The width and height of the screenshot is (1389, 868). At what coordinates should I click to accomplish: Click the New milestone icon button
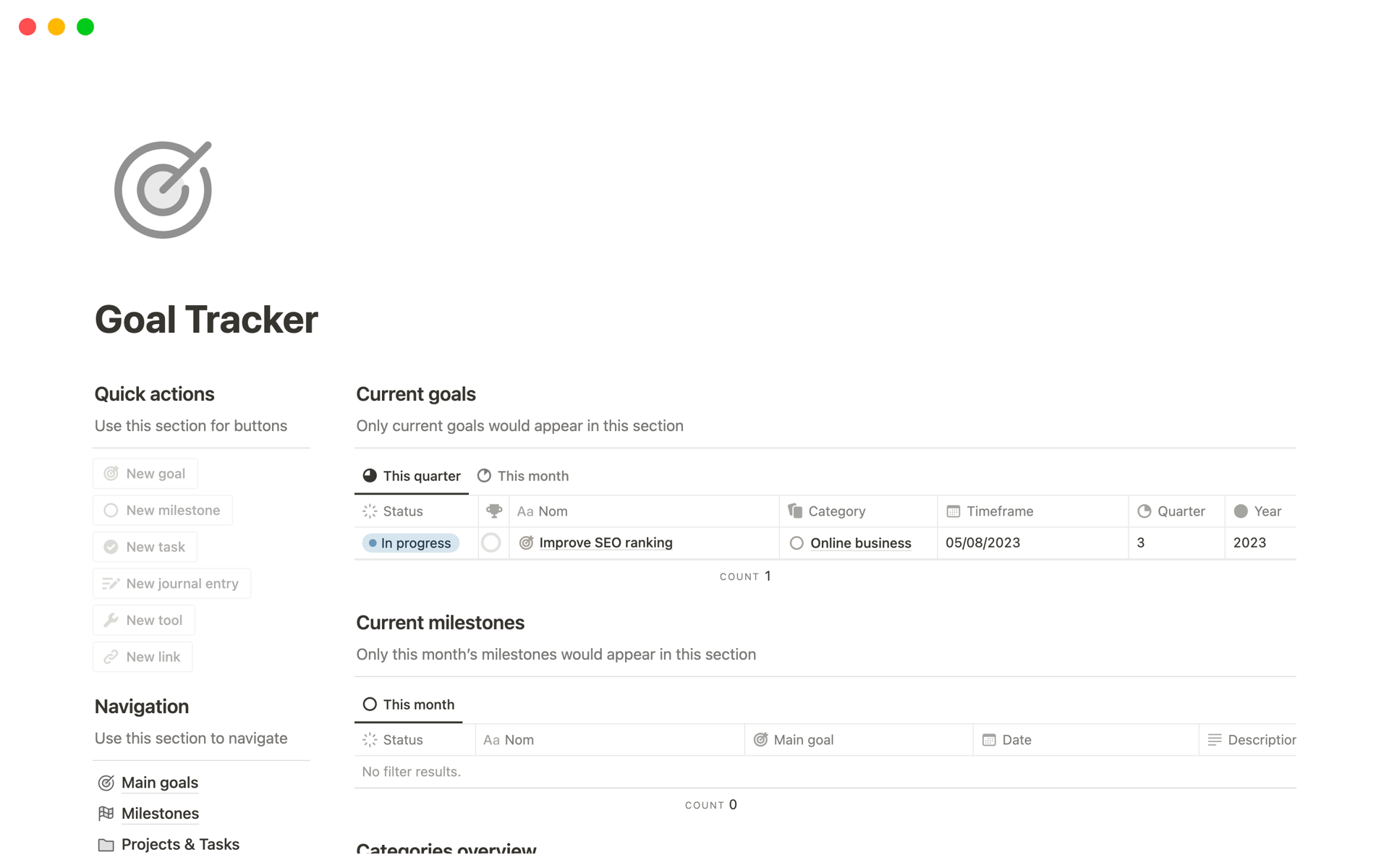(x=110, y=510)
